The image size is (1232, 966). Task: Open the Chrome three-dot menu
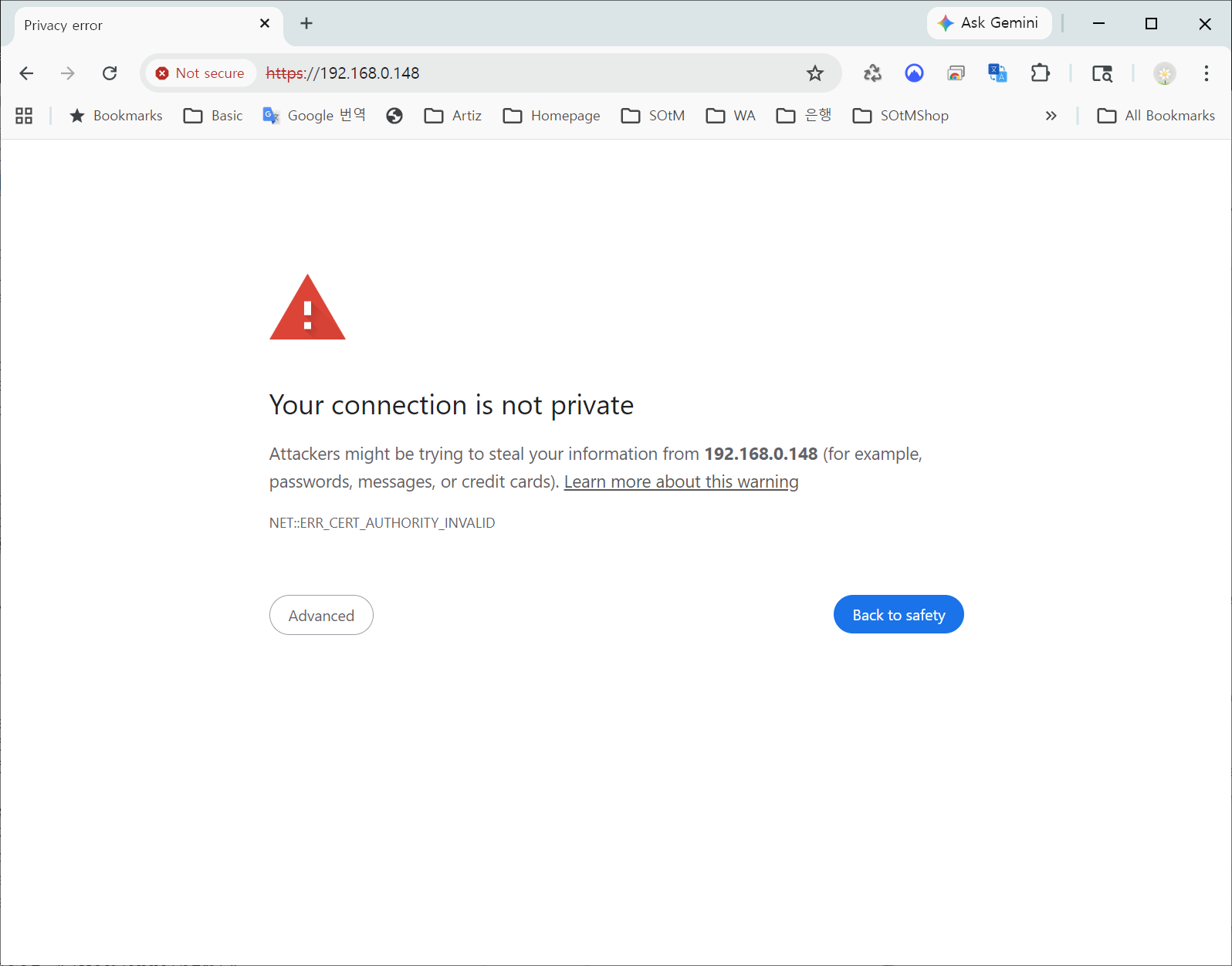tap(1206, 73)
